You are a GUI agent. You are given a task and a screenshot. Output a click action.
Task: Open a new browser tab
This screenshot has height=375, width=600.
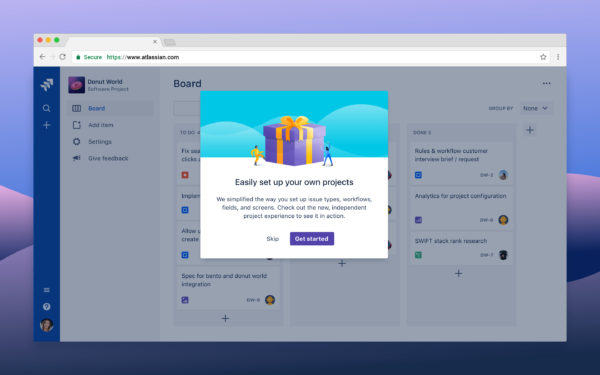[170, 42]
